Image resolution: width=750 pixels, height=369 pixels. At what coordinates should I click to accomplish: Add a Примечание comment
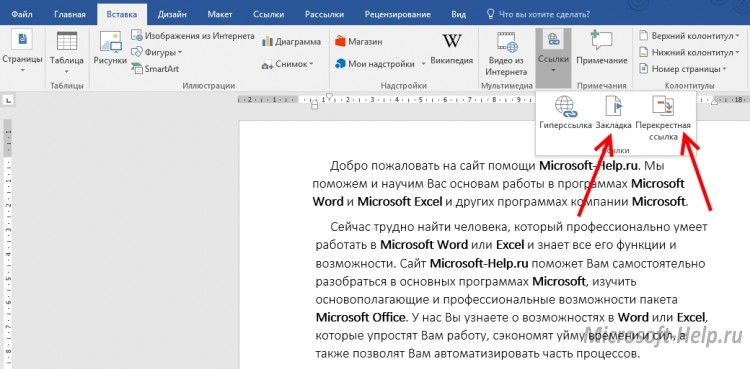pos(602,48)
